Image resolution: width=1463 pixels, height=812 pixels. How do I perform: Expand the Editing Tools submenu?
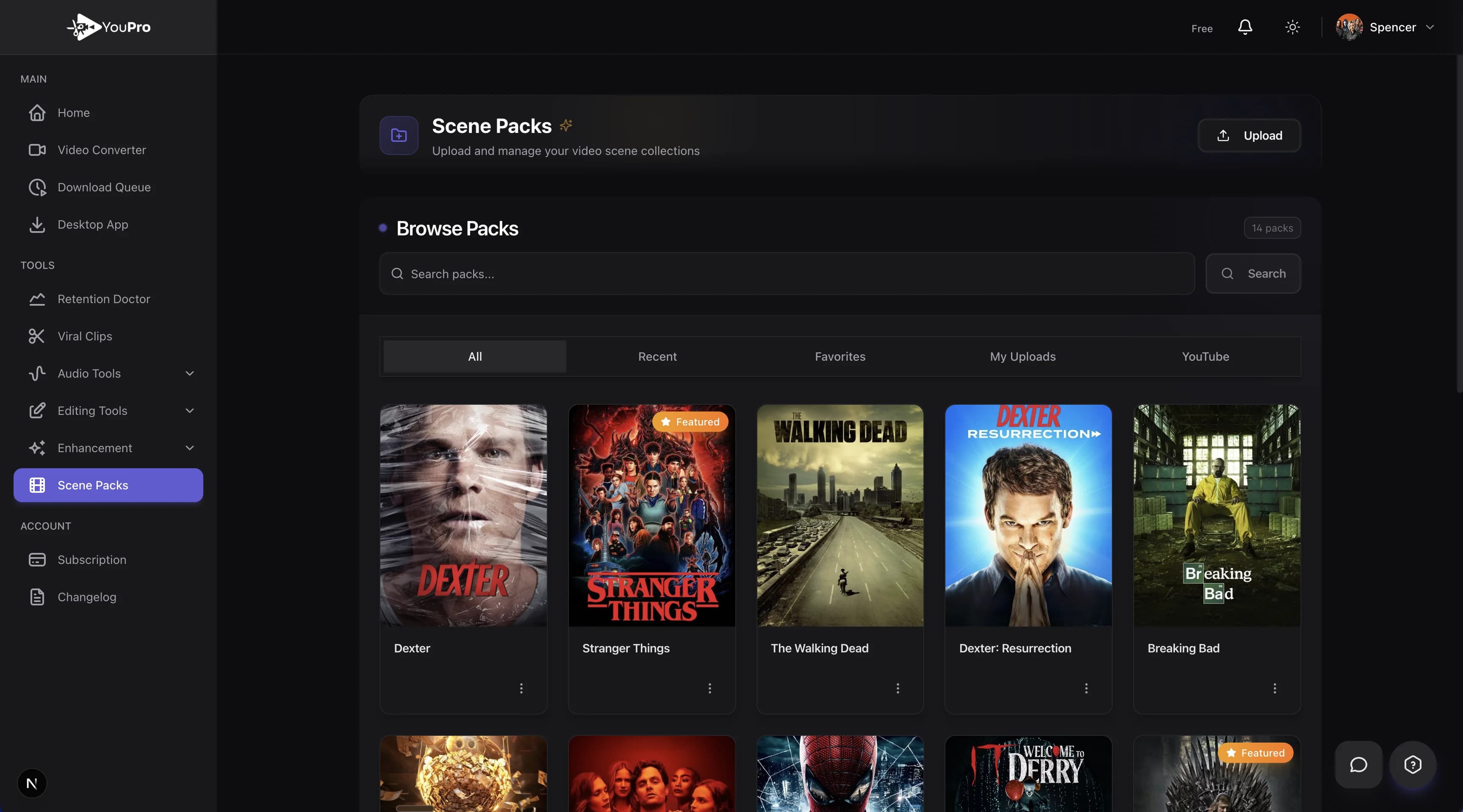tap(190, 411)
